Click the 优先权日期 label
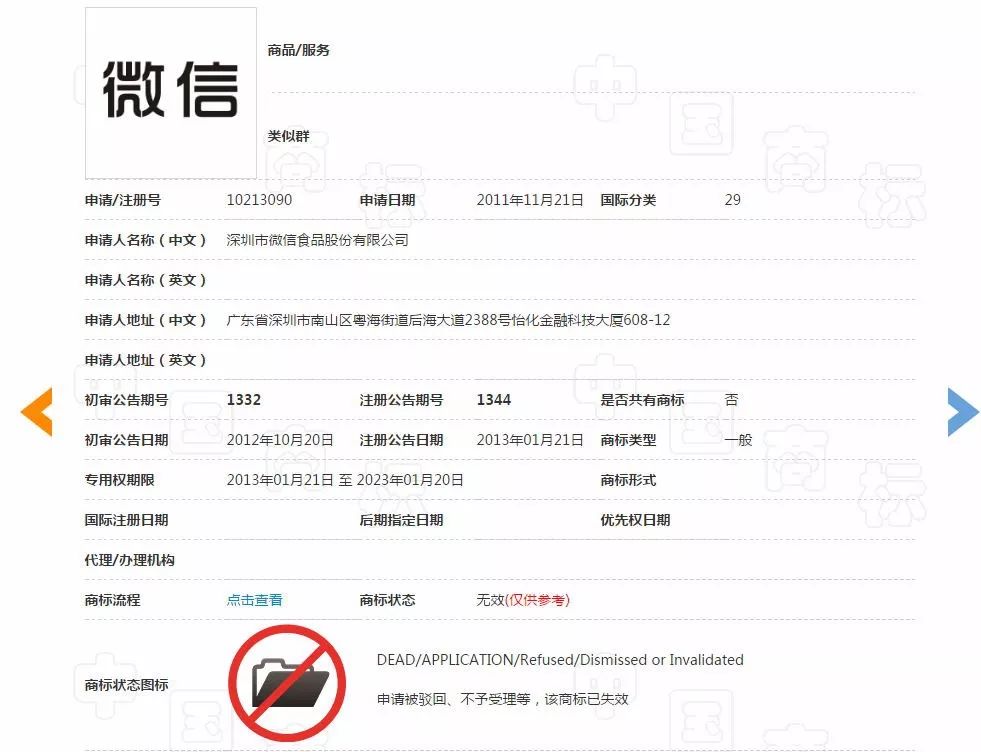 point(635,520)
